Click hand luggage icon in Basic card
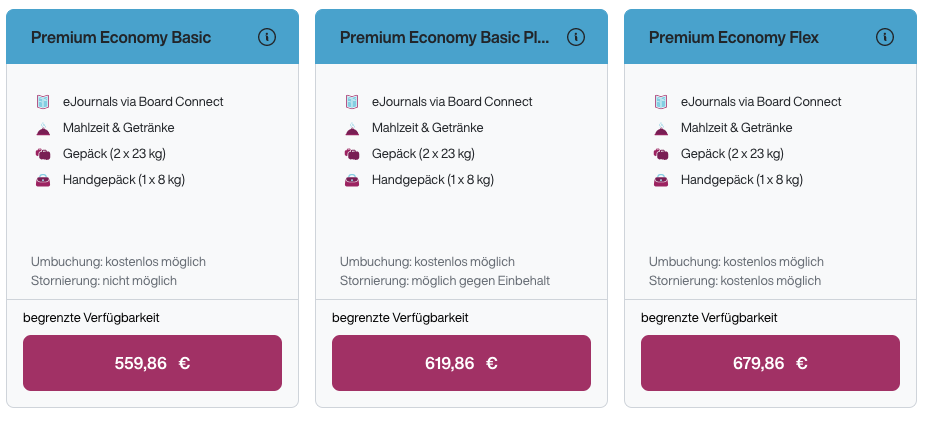This screenshot has height=421, width=927. pos(43,180)
